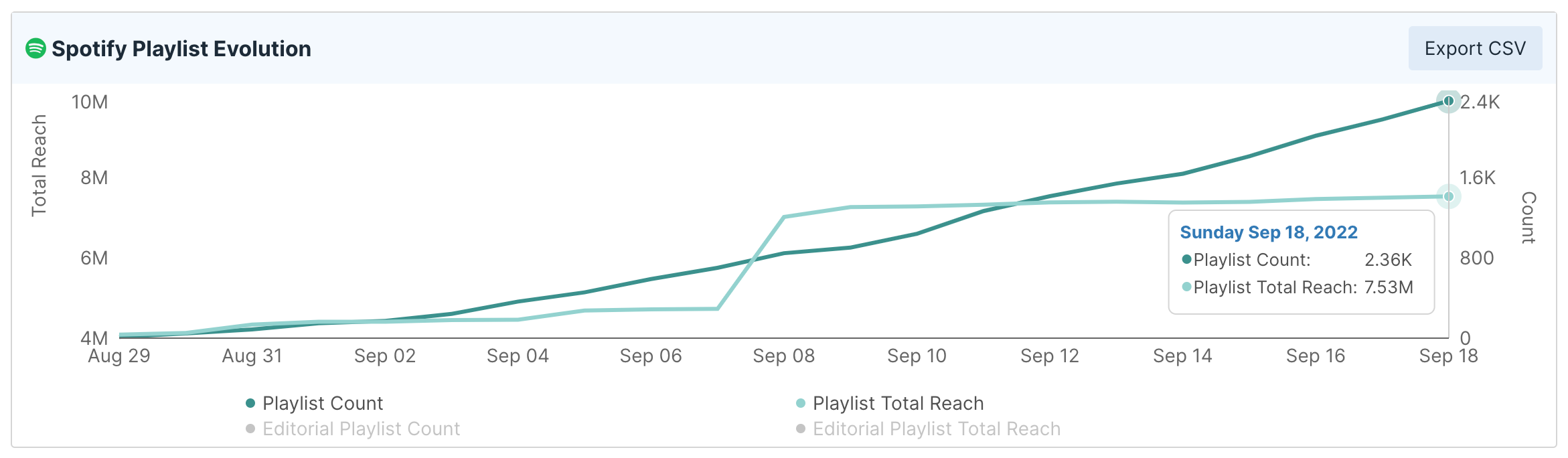Click the light teal dot in the tooltip

(x=1186, y=287)
